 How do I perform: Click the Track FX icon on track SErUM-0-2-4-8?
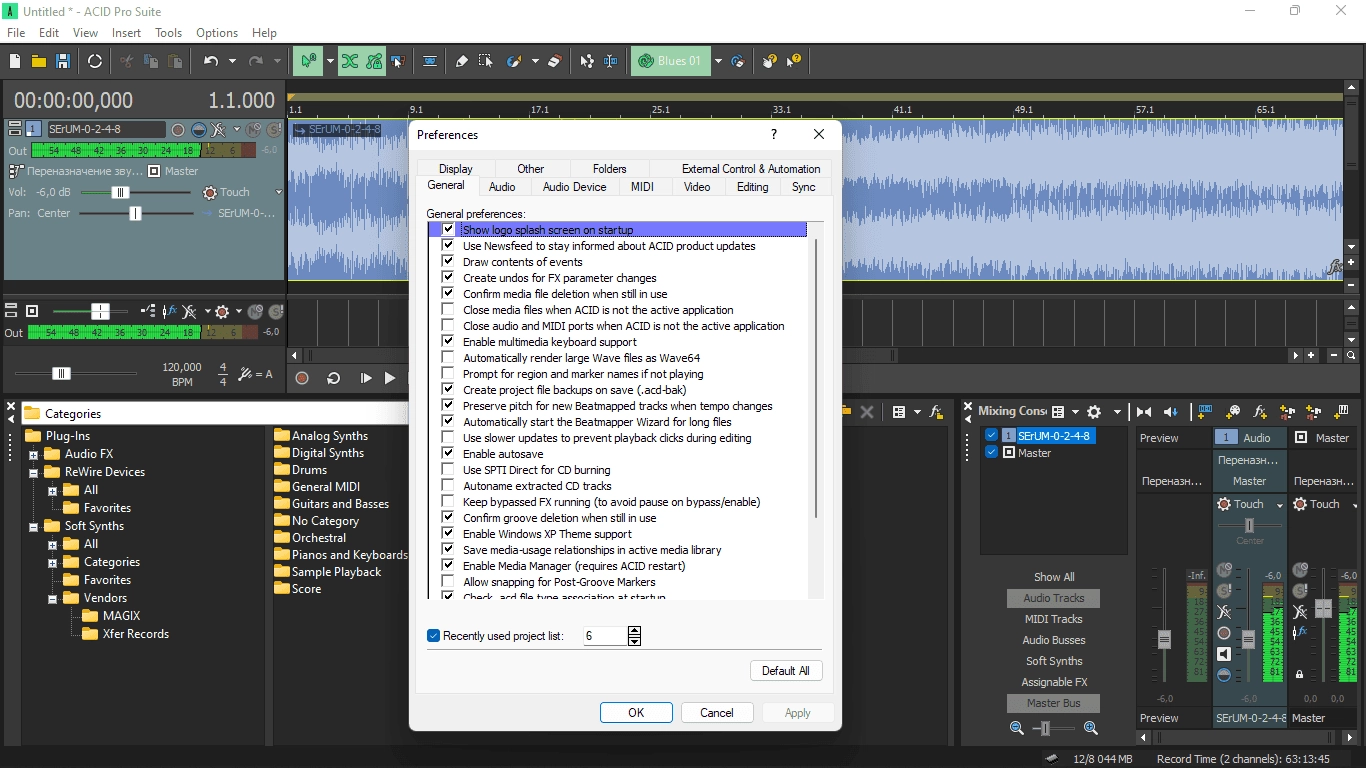pyautogui.click(x=217, y=130)
